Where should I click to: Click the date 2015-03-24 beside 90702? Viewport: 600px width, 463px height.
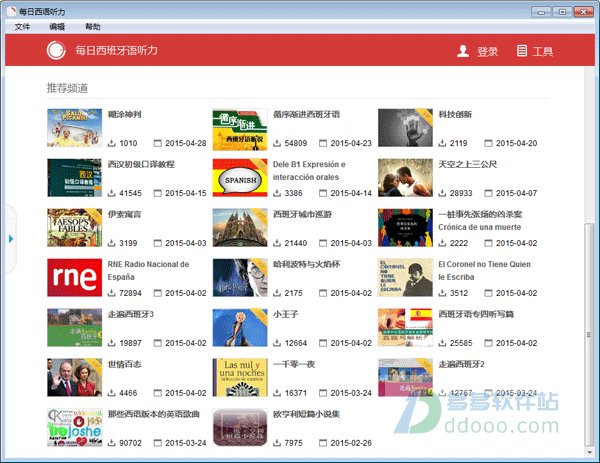point(186,443)
